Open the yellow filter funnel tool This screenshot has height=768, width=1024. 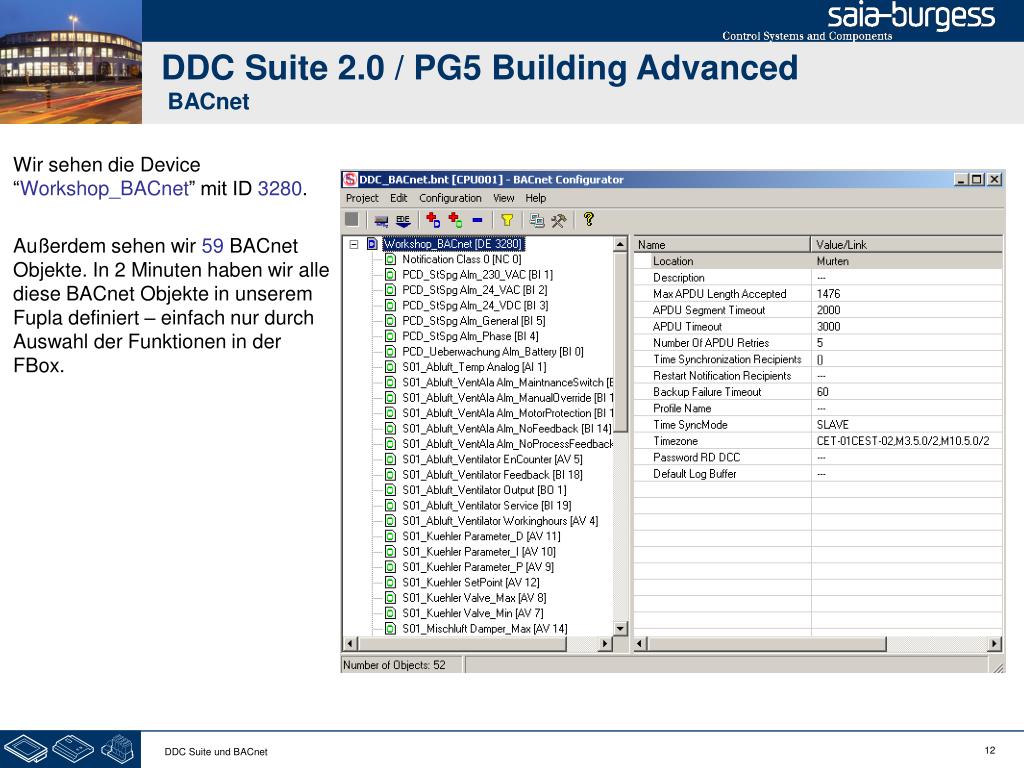[507, 220]
